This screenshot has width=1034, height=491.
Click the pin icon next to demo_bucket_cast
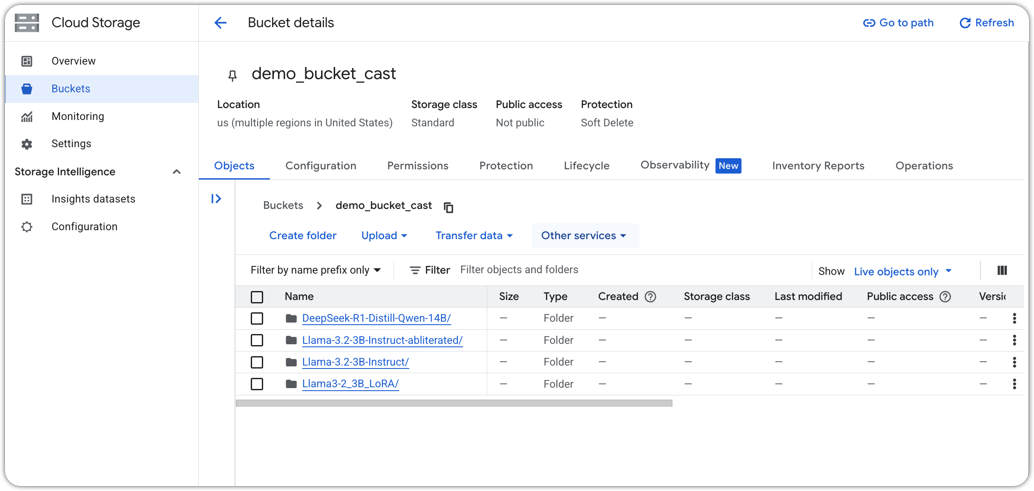pyautogui.click(x=232, y=76)
